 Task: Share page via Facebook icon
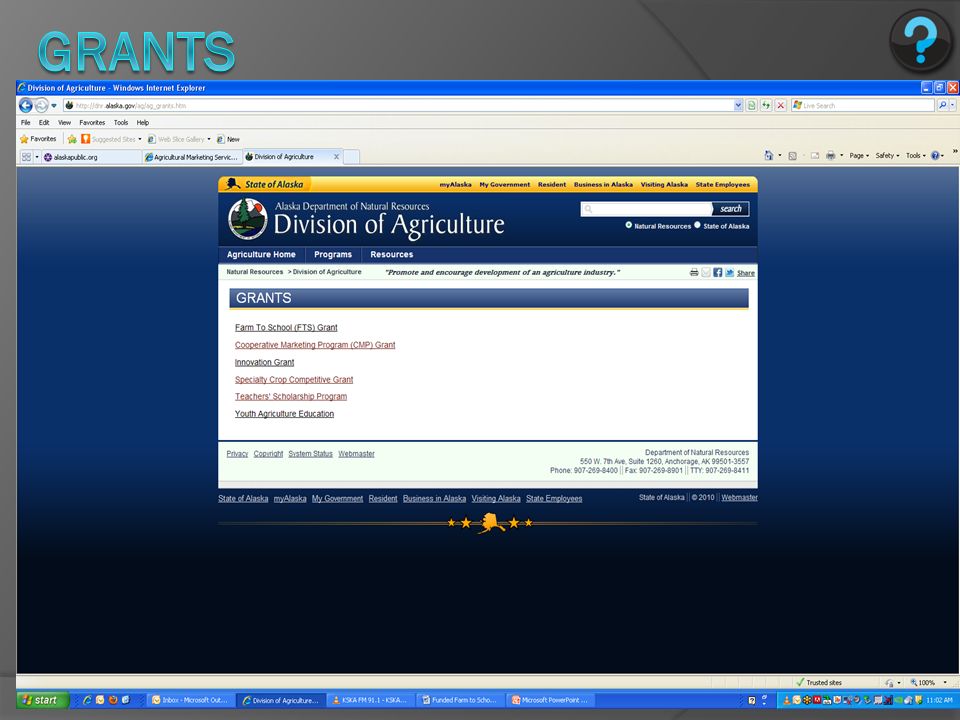pyautogui.click(x=718, y=272)
